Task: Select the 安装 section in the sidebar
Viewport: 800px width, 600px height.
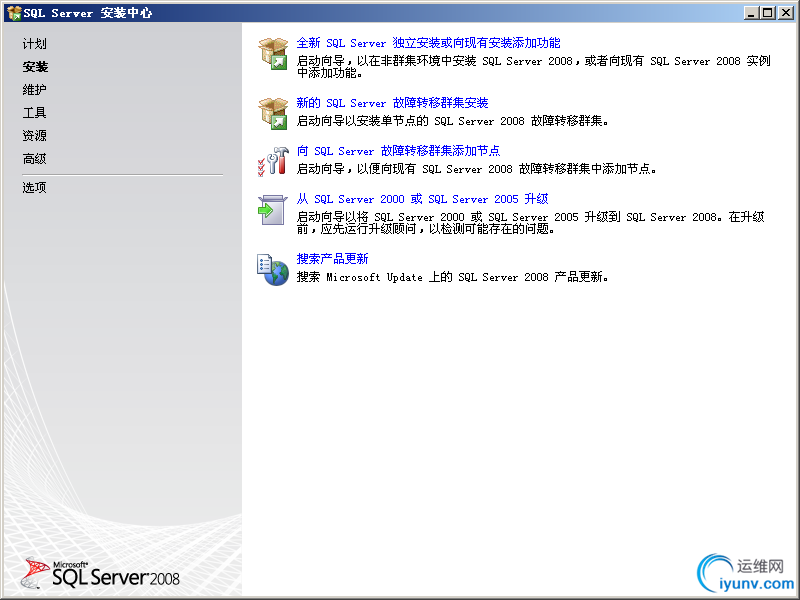Action: click(35, 67)
